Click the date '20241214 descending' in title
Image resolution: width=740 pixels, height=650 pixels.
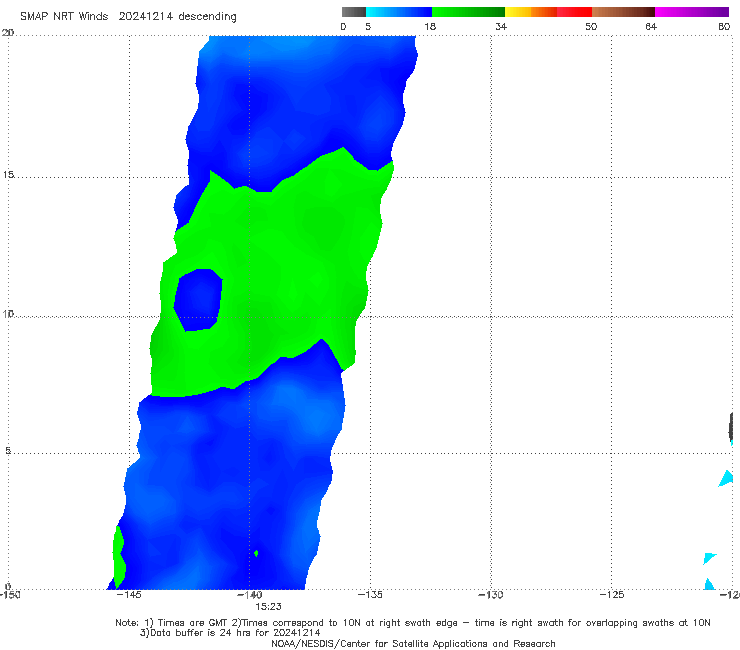point(177,16)
